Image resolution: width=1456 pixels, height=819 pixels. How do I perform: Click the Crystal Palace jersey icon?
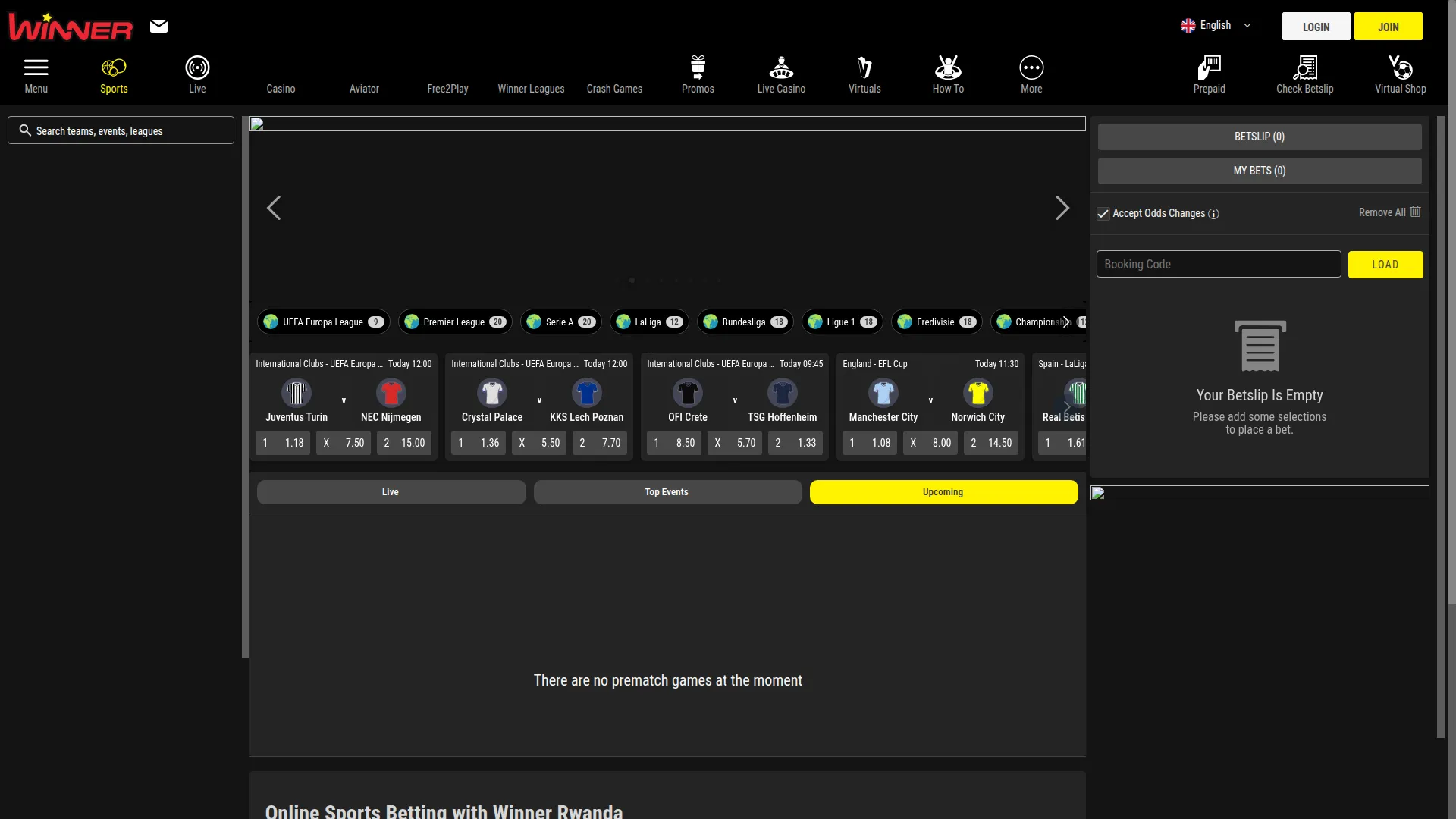pos(492,393)
